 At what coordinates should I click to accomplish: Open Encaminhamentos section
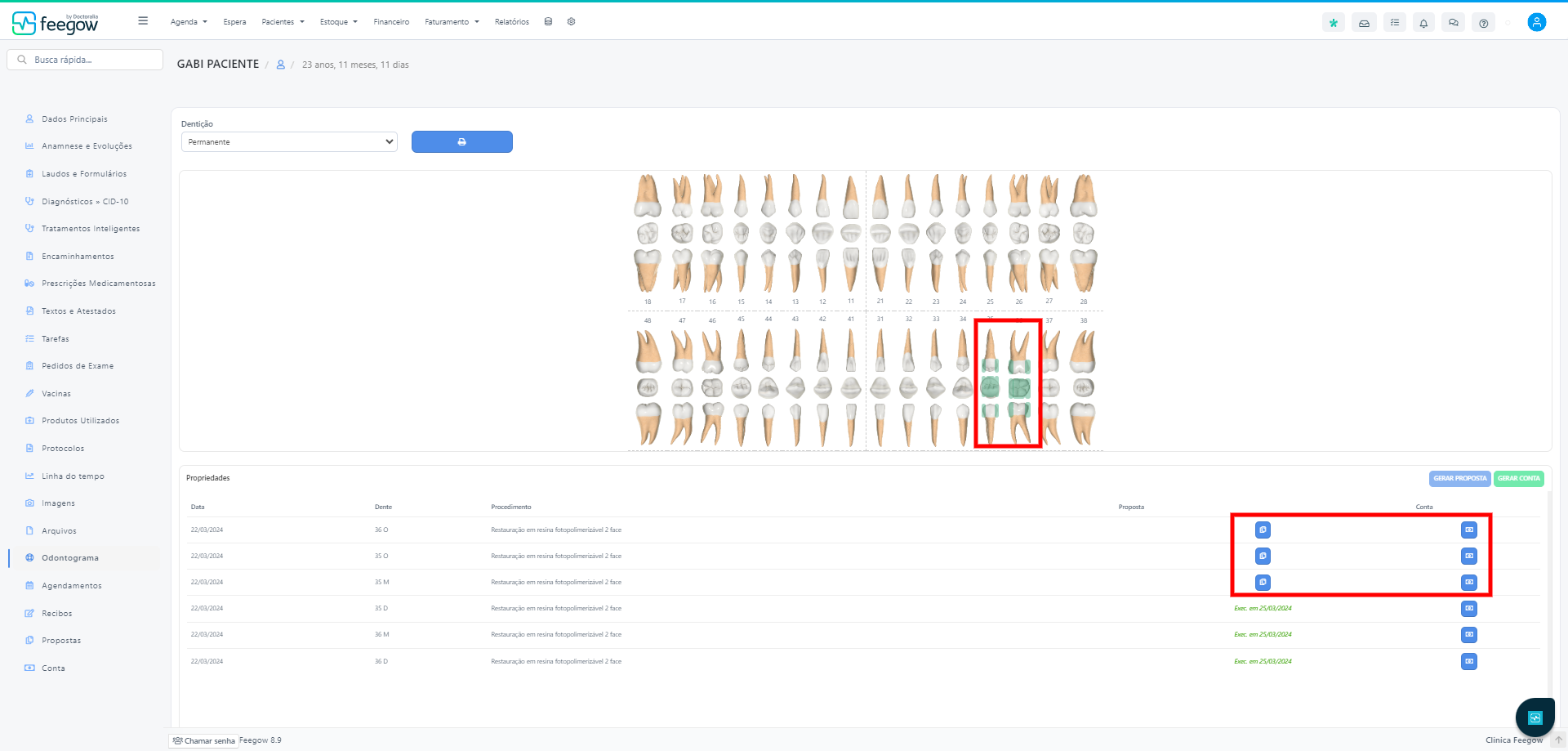pos(78,257)
